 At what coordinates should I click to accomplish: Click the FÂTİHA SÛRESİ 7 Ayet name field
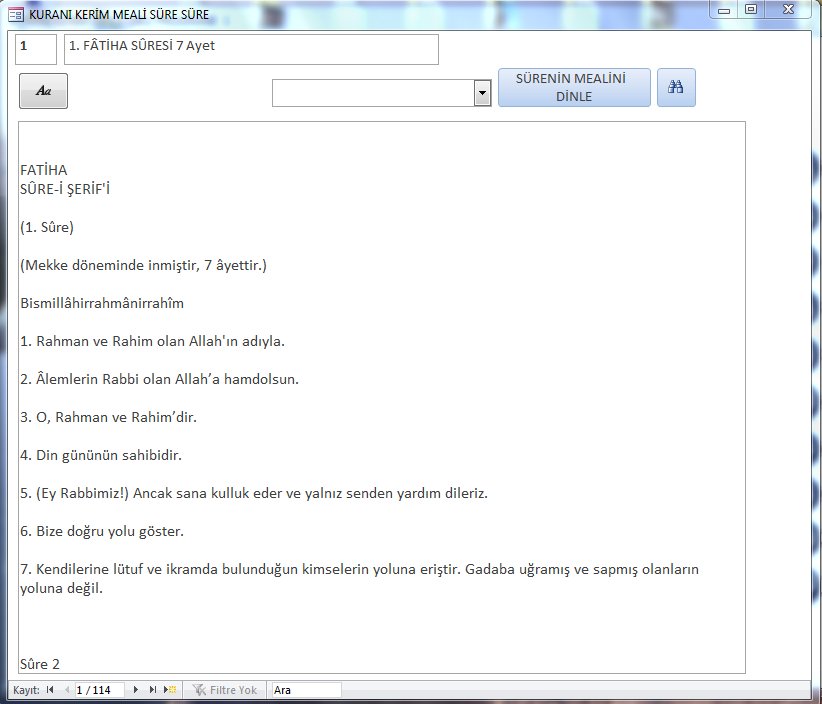pos(250,49)
